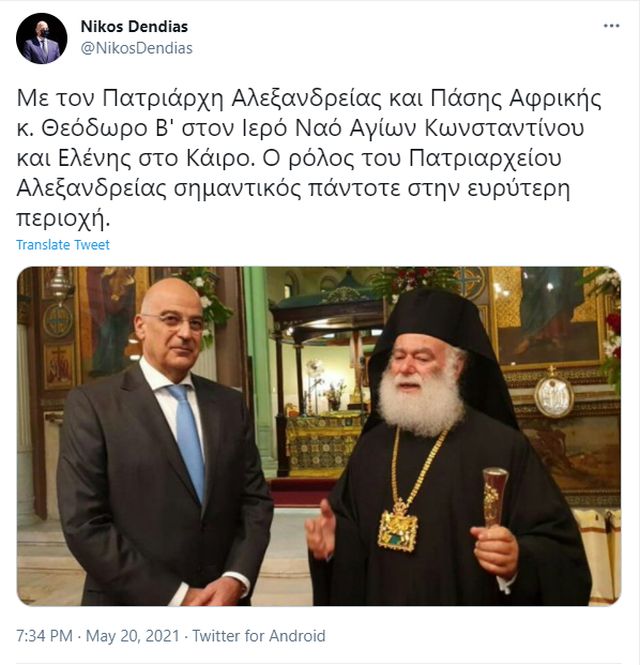This screenshot has height=665, width=640.
Task: Click the May 20, 2021 date
Action: pyautogui.click(x=133, y=636)
